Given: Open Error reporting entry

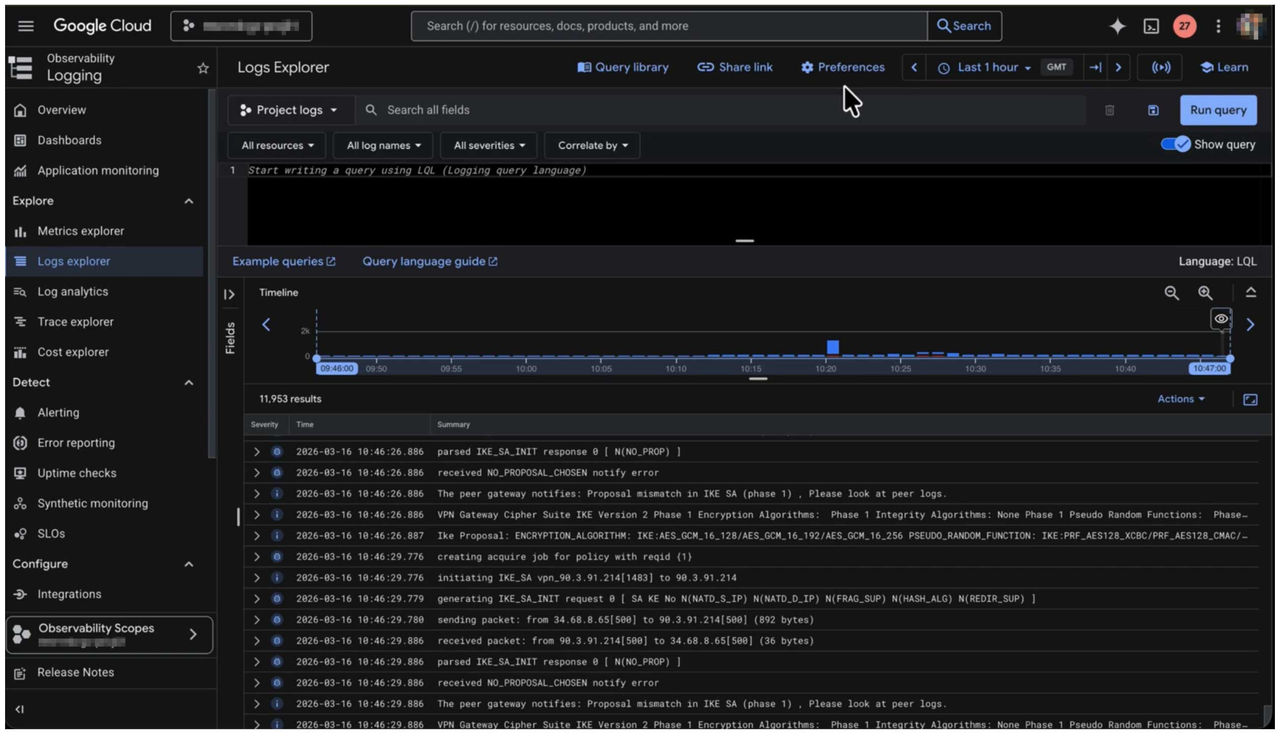Looking at the screenshot, I should [x=103, y=443].
